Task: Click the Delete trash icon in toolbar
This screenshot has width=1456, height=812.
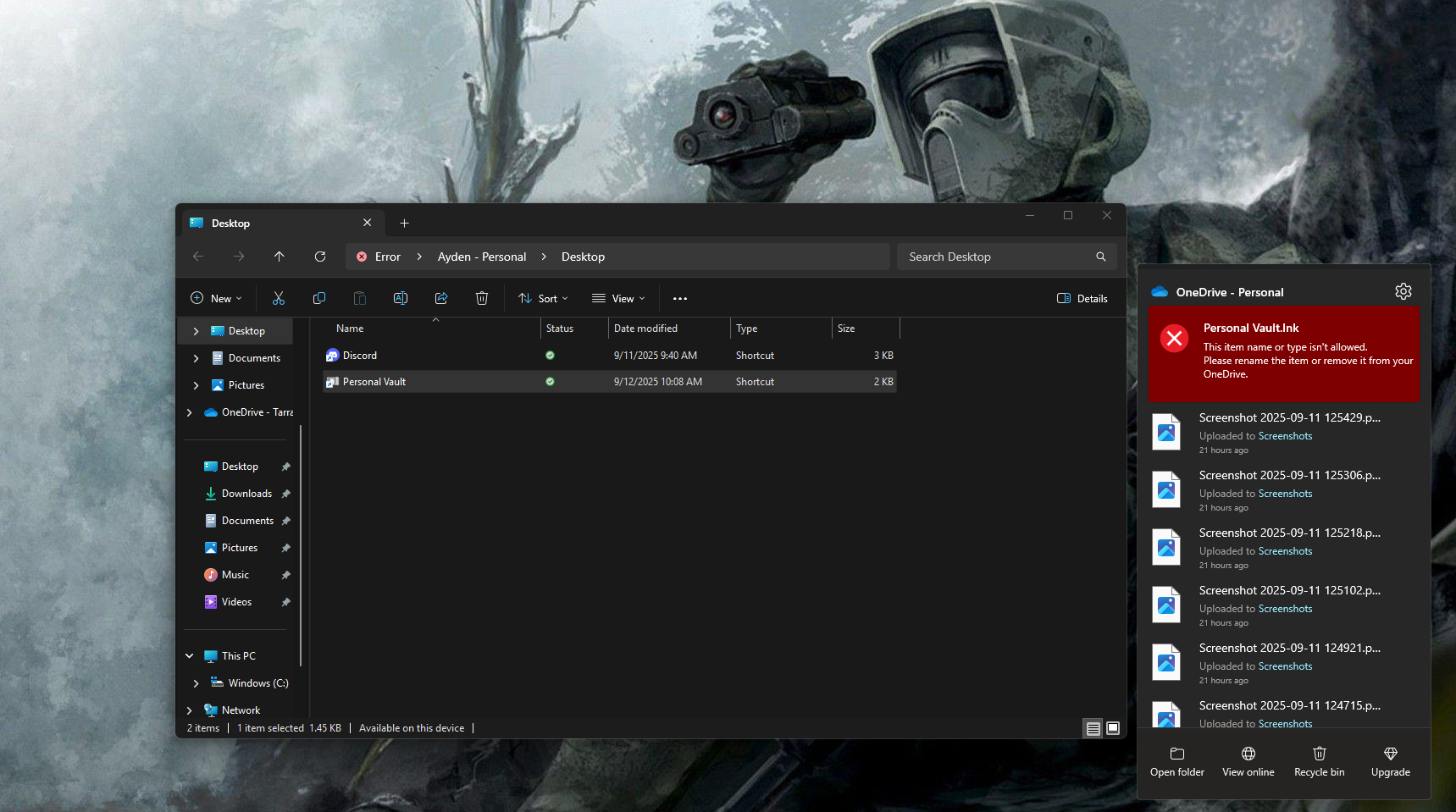Action: click(x=482, y=298)
